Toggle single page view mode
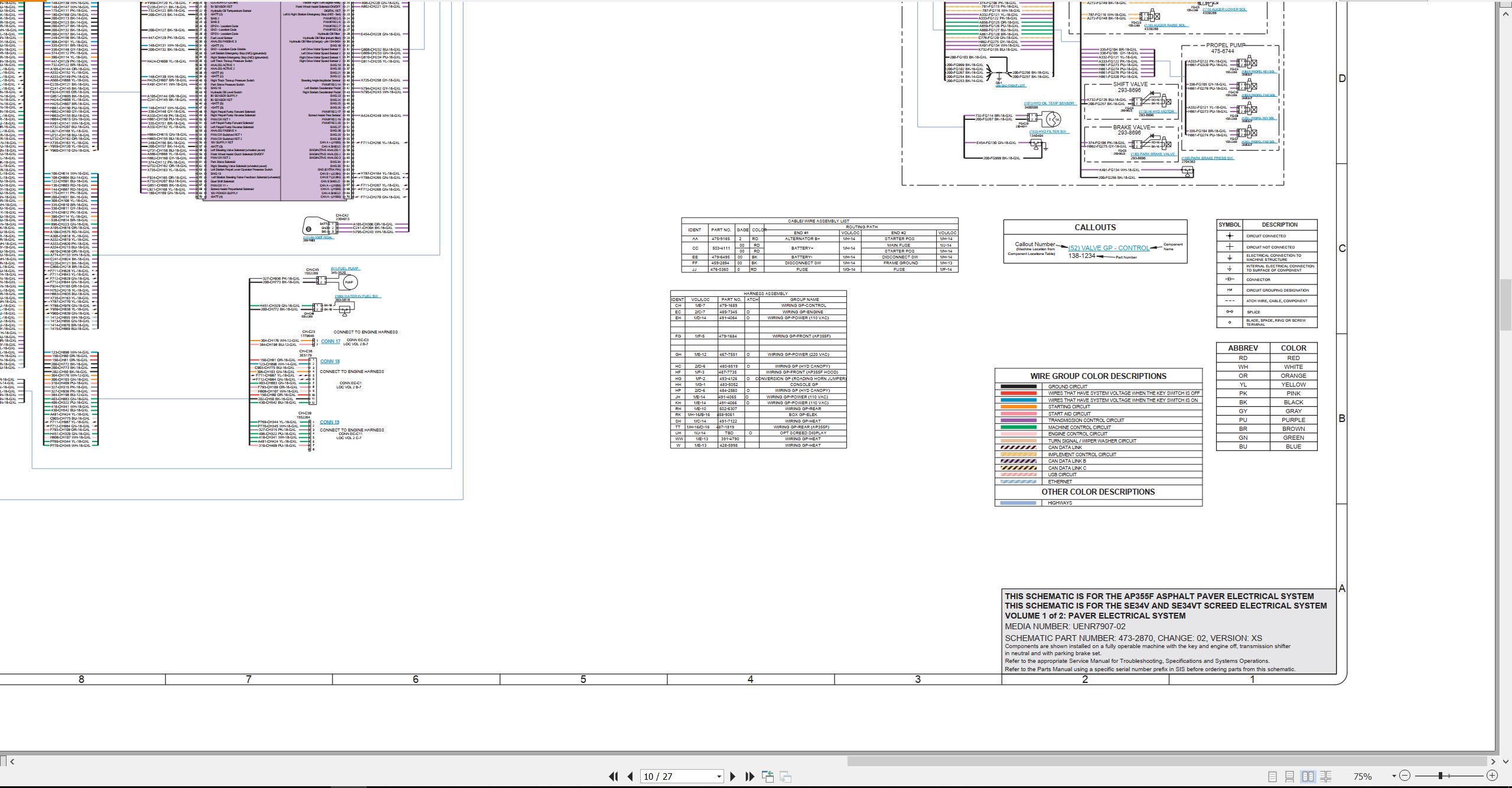Screen dimensions: 1512x788 [1272, 776]
